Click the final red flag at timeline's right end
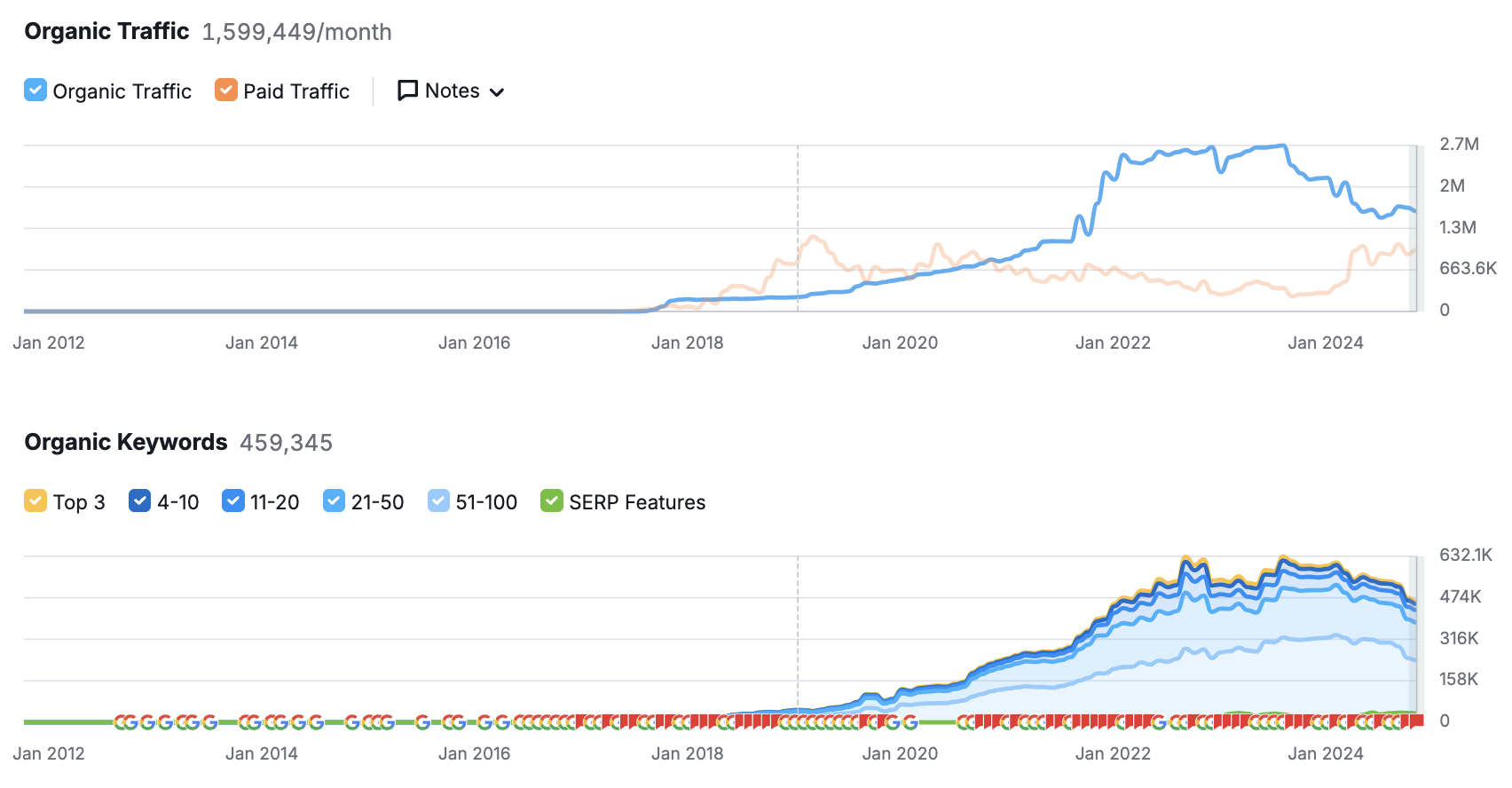The width and height of the screenshot is (1512, 788). click(1418, 721)
